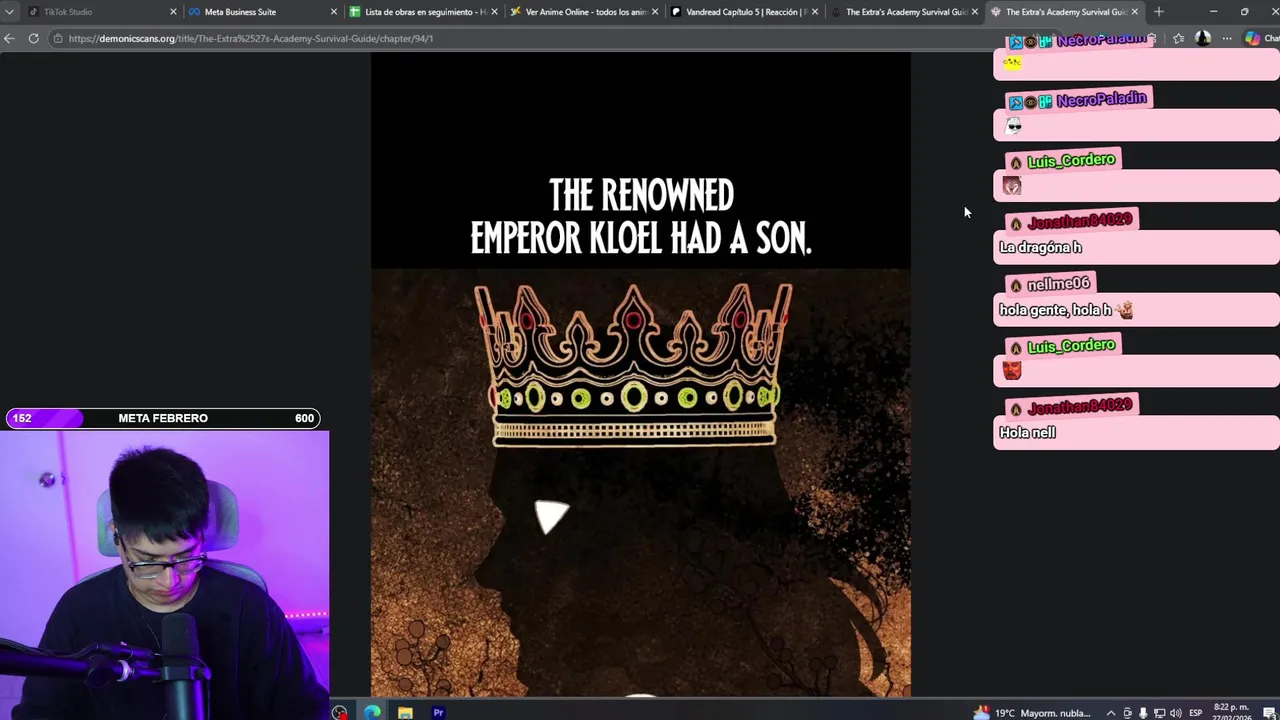Image resolution: width=1280 pixels, height=720 pixels.
Task: Click the NecroPaladin eye badge icon
Action: point(1030,101)
